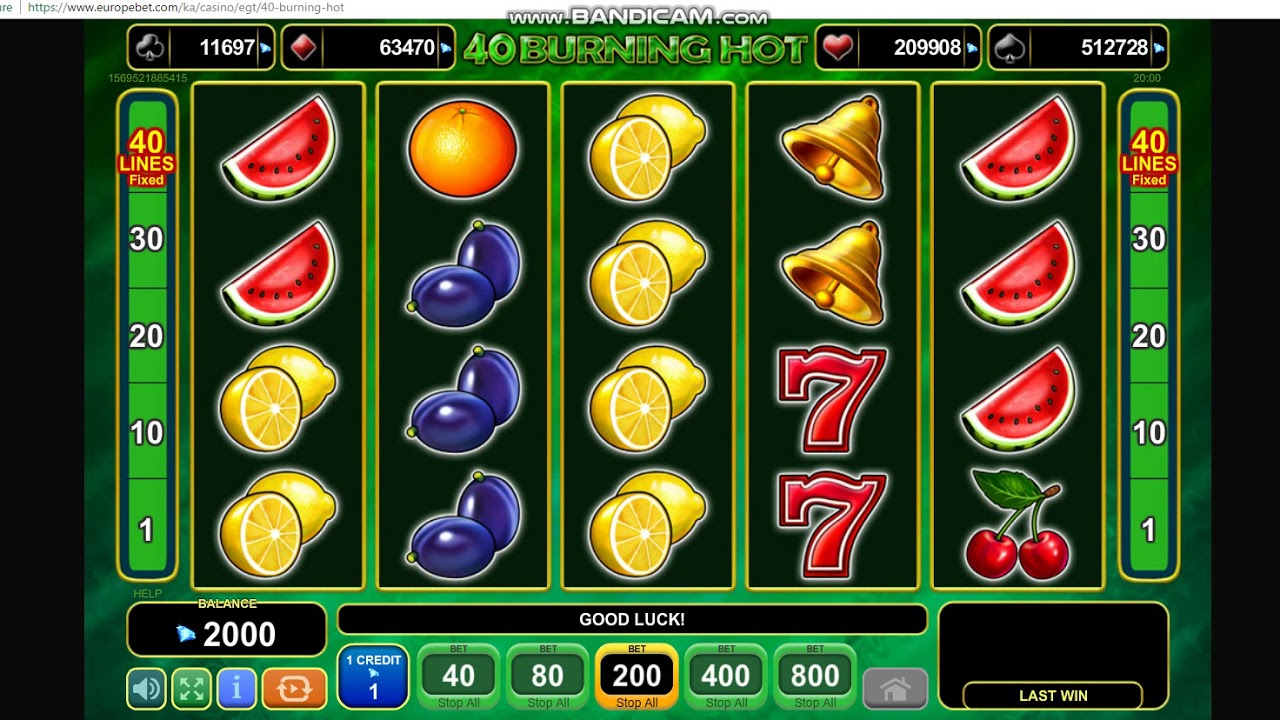Viewport: 1280px width, 720px height.
Task: Expand arrow next to spades jackpot value
Action: click(x=1158, y=48)
